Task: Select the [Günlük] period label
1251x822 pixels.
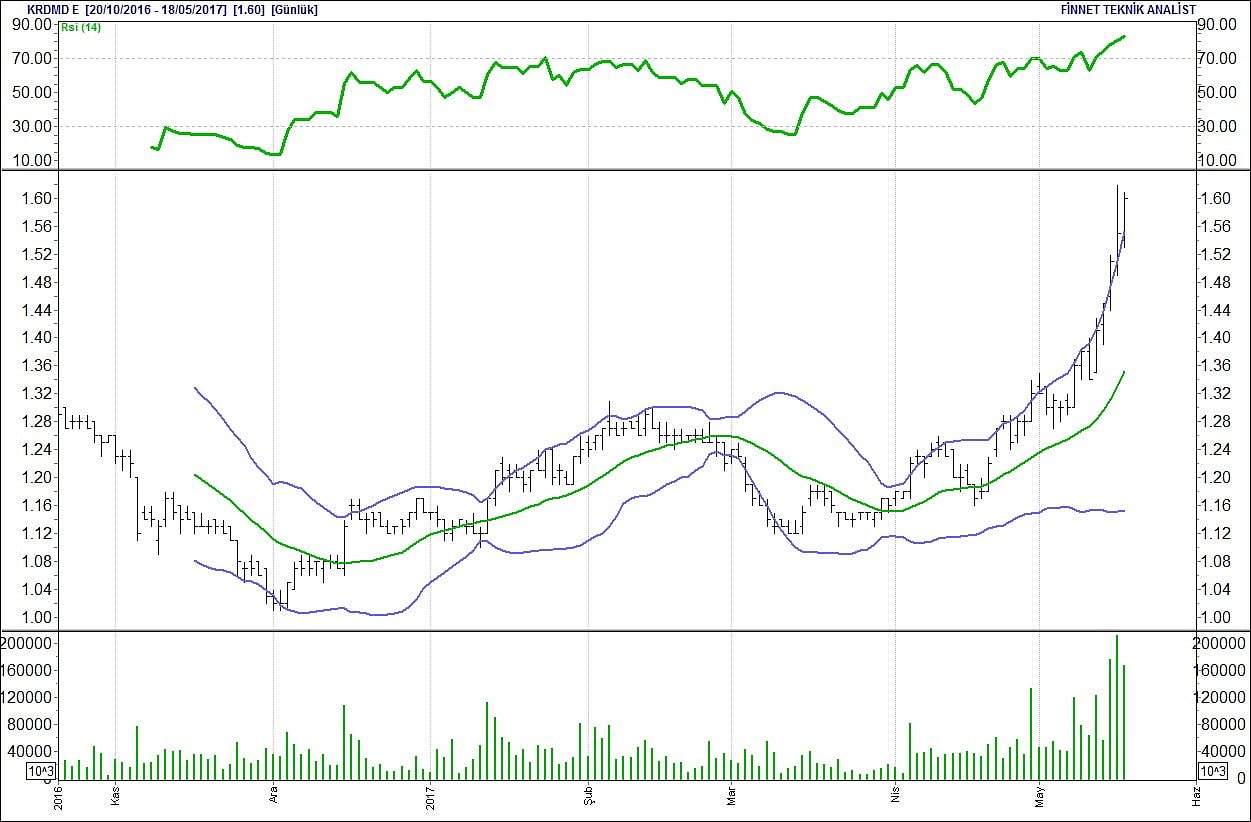Action: [294, 9]
